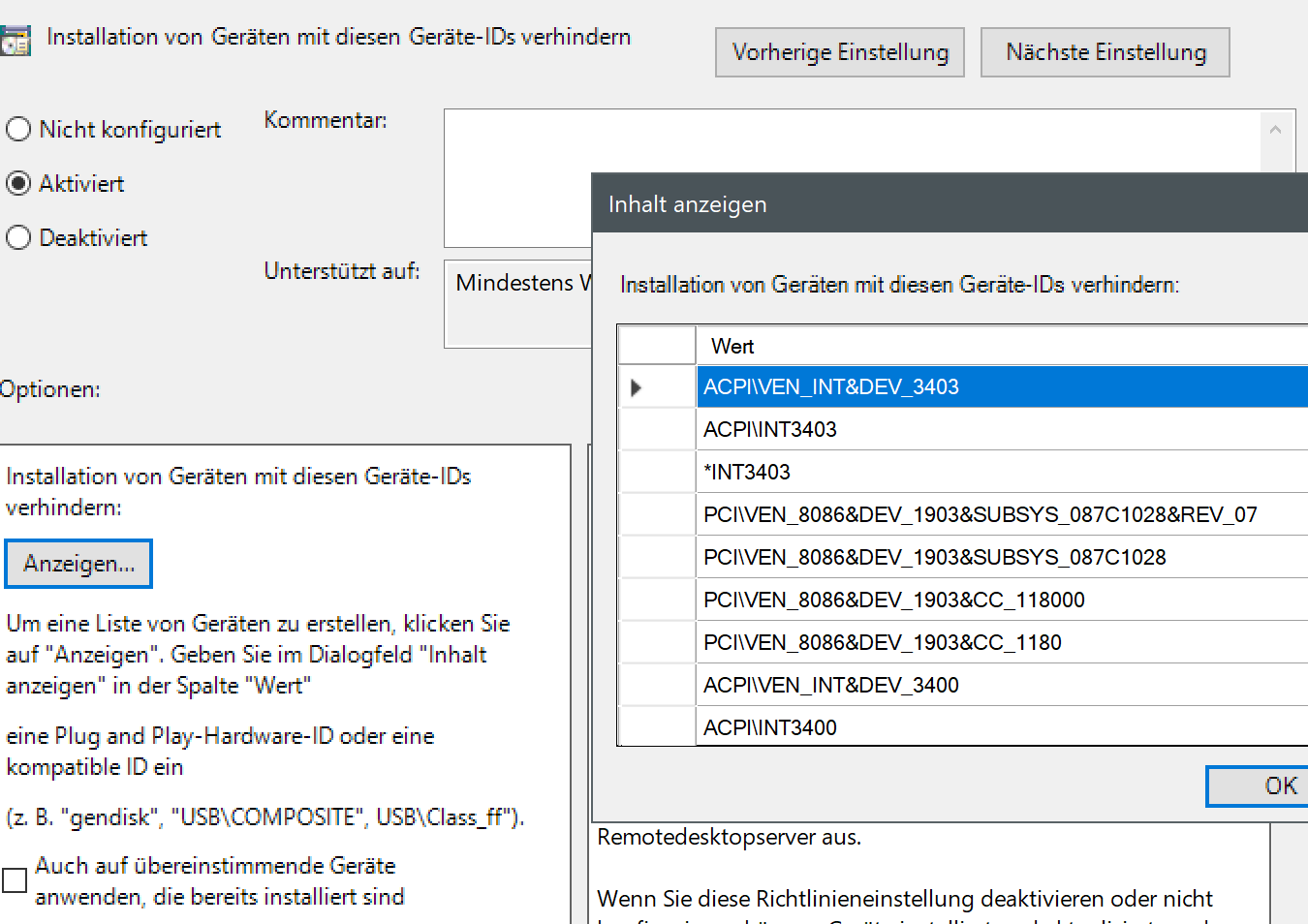The width and height of the screenshot is (1308, 924).
Task: Select row ending with SUBSYS_087C1028
Action: click(x=1002, y=557)
